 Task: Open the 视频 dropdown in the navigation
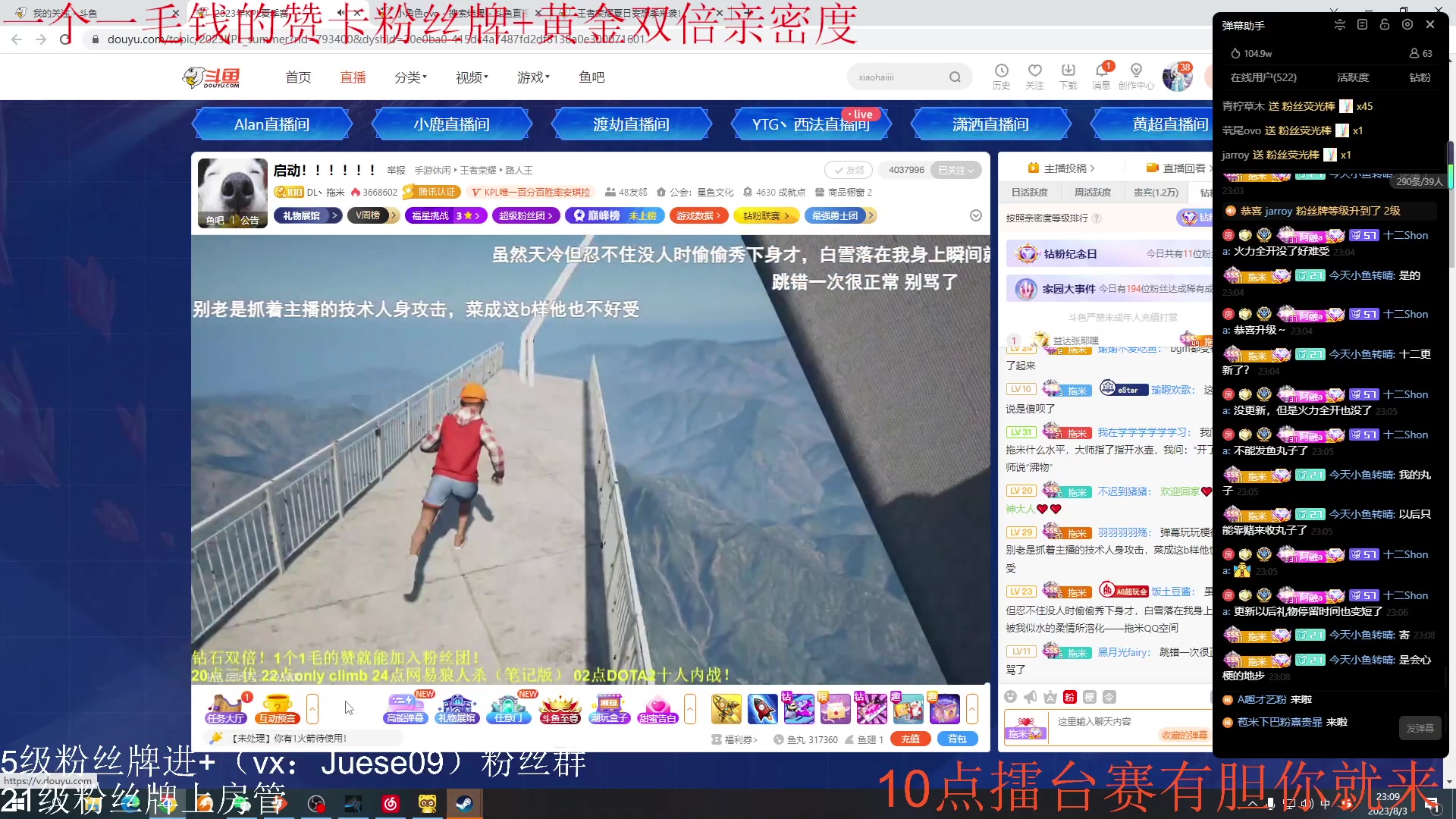pyautogui.click(x=472, y=77)
